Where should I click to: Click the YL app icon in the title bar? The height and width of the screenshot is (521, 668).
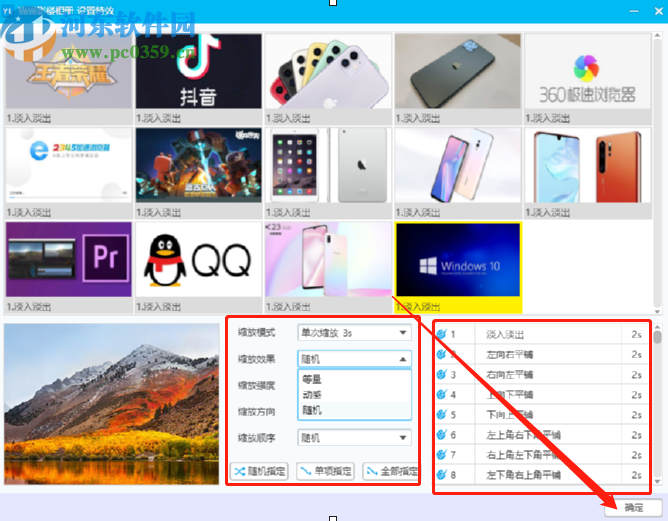(x=7, y=12)
